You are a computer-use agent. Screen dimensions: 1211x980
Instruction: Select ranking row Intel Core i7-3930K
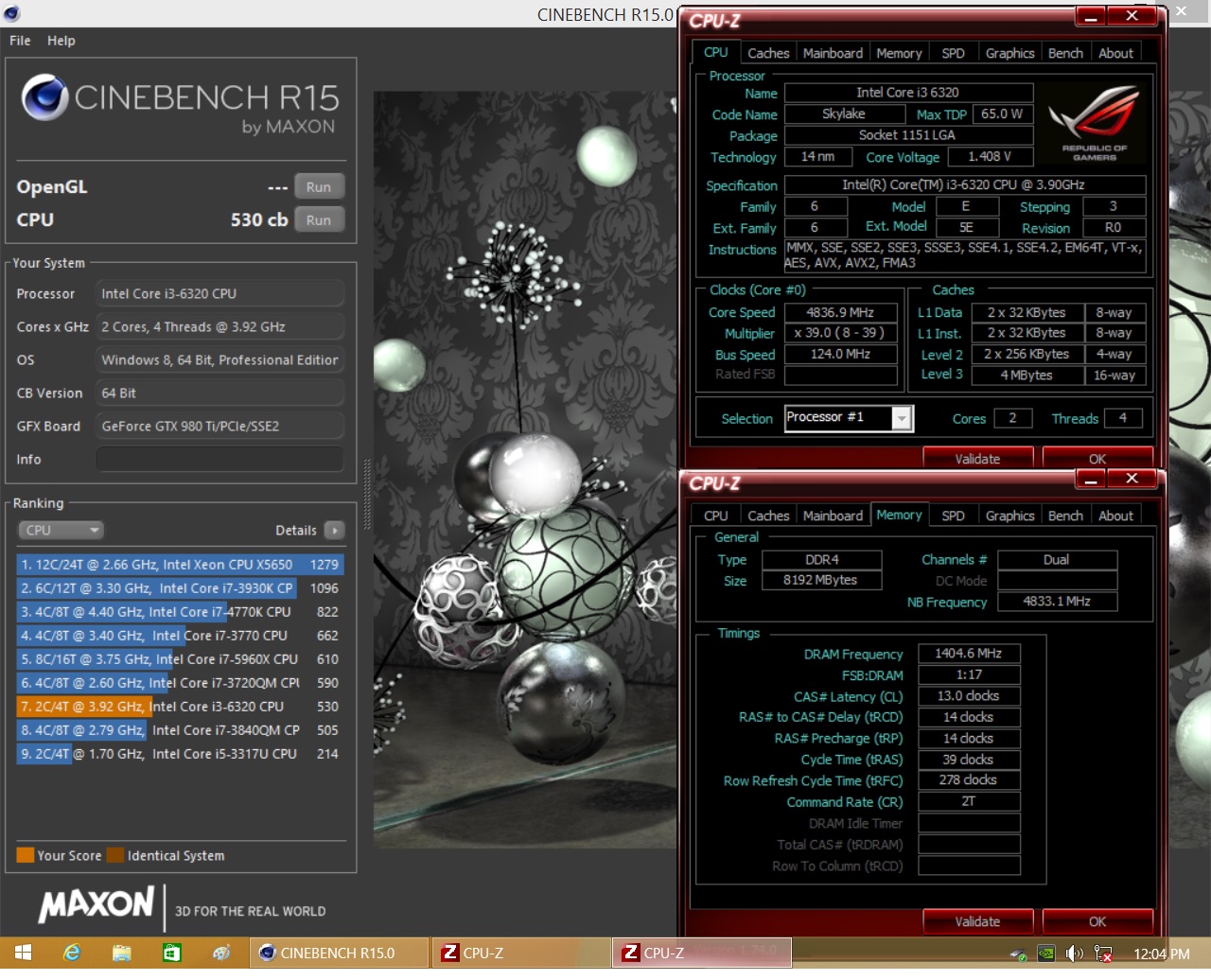180,588
